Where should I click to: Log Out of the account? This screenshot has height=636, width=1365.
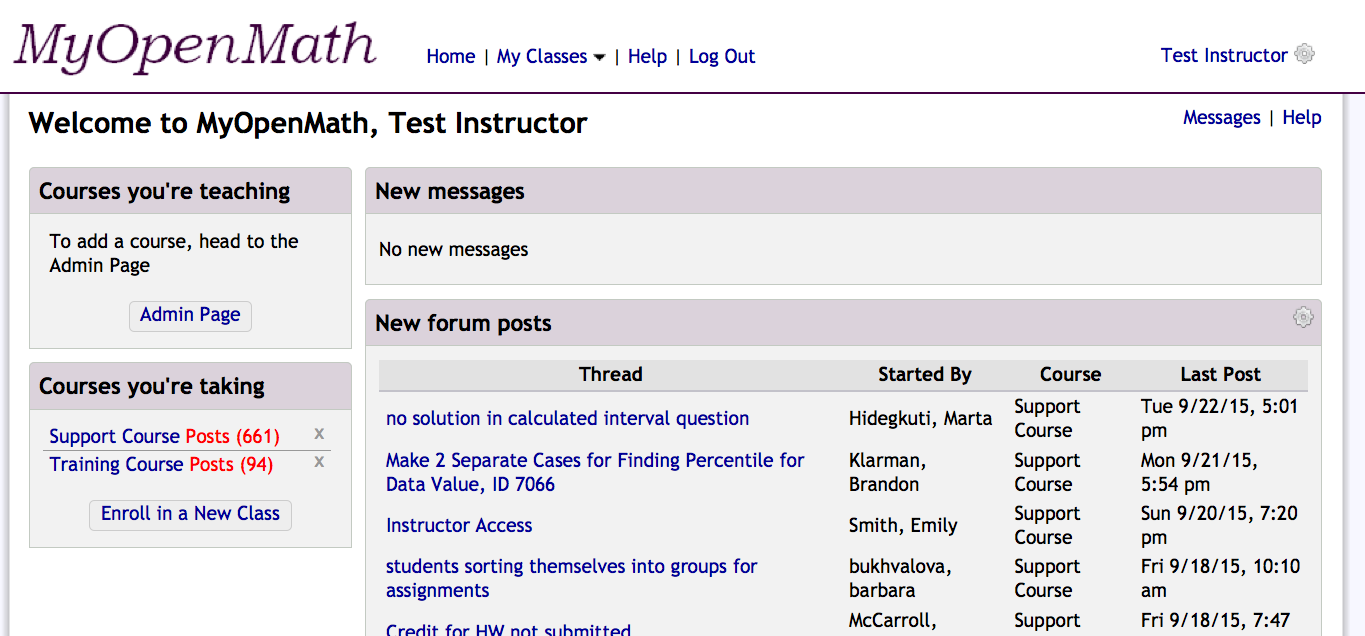(722, 56)
